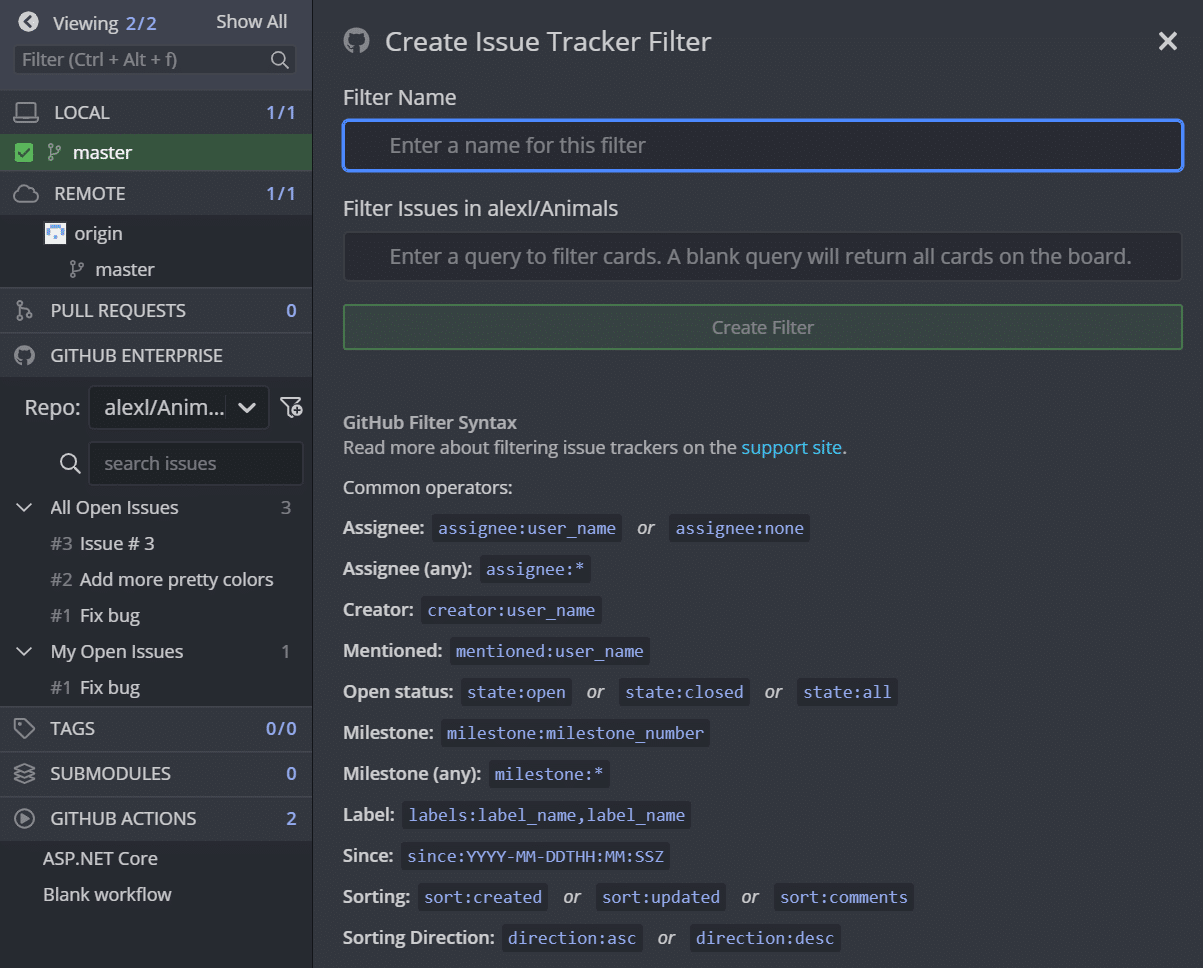Click the Filter Name input field
The height and width of the screenshot is (968, 1203).
762,145
